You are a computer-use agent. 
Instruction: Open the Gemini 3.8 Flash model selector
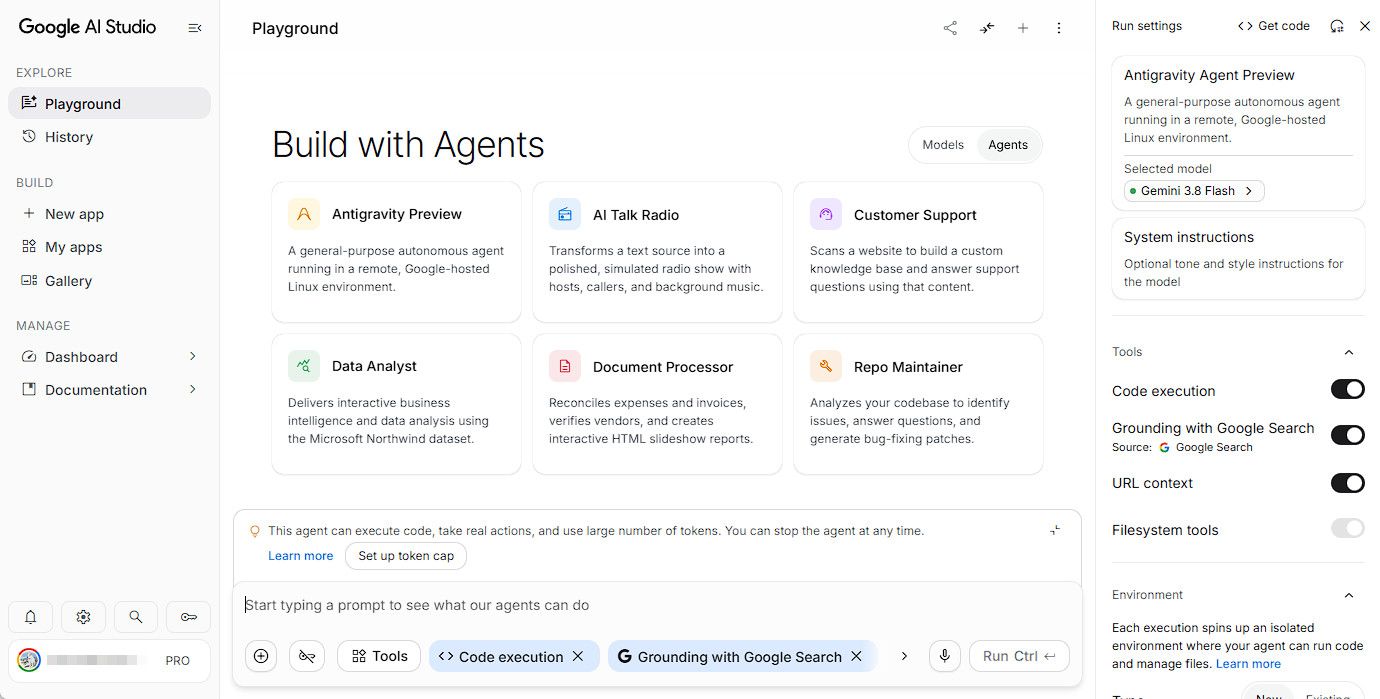tap(1194, 190)
